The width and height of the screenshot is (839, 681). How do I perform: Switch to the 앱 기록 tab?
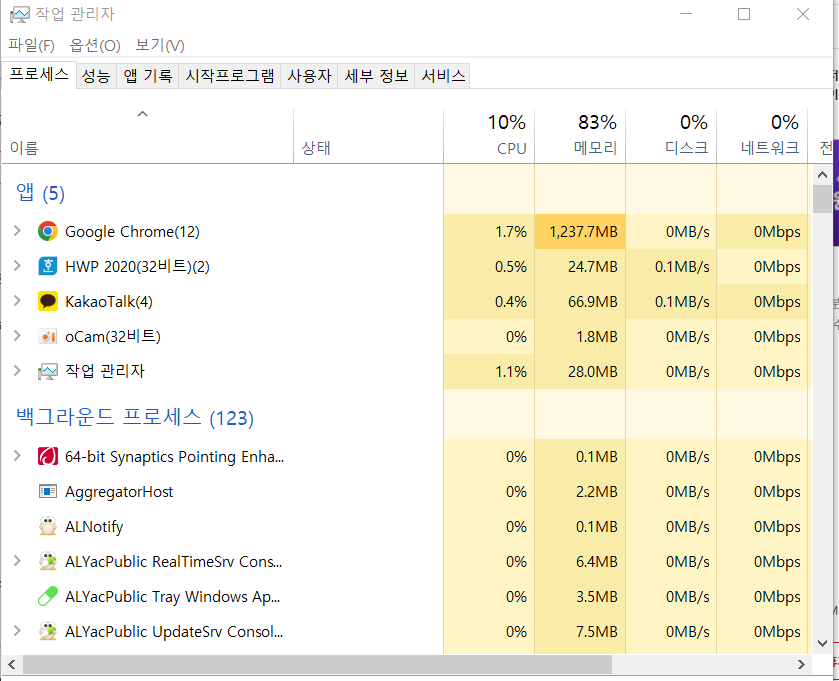[x=148, y=75]
